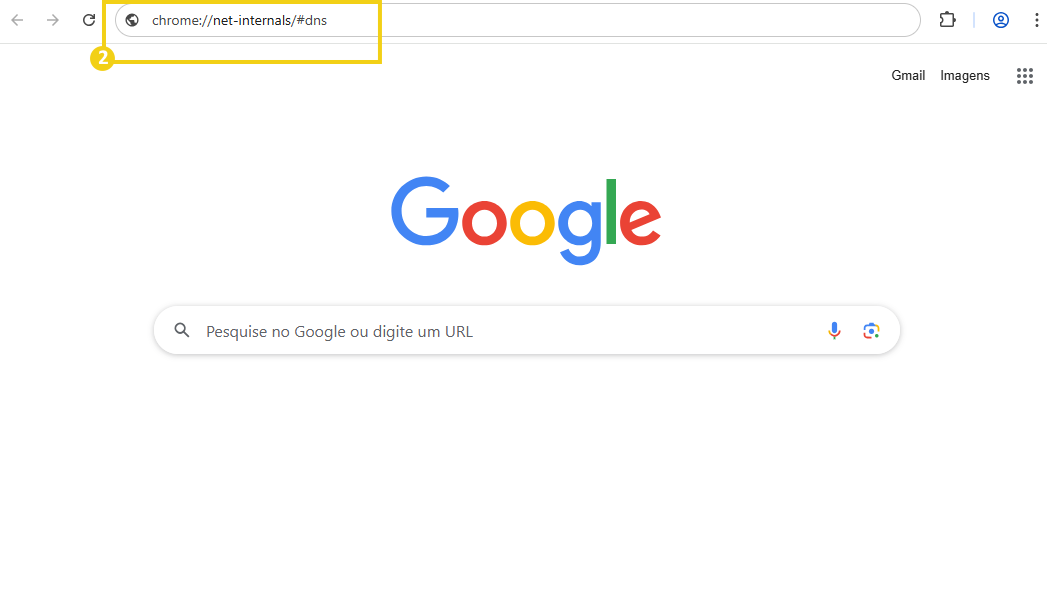Click the yellow step 2 badge
The width and height of the screenshot is (1047, 613).
click(102, 58)
